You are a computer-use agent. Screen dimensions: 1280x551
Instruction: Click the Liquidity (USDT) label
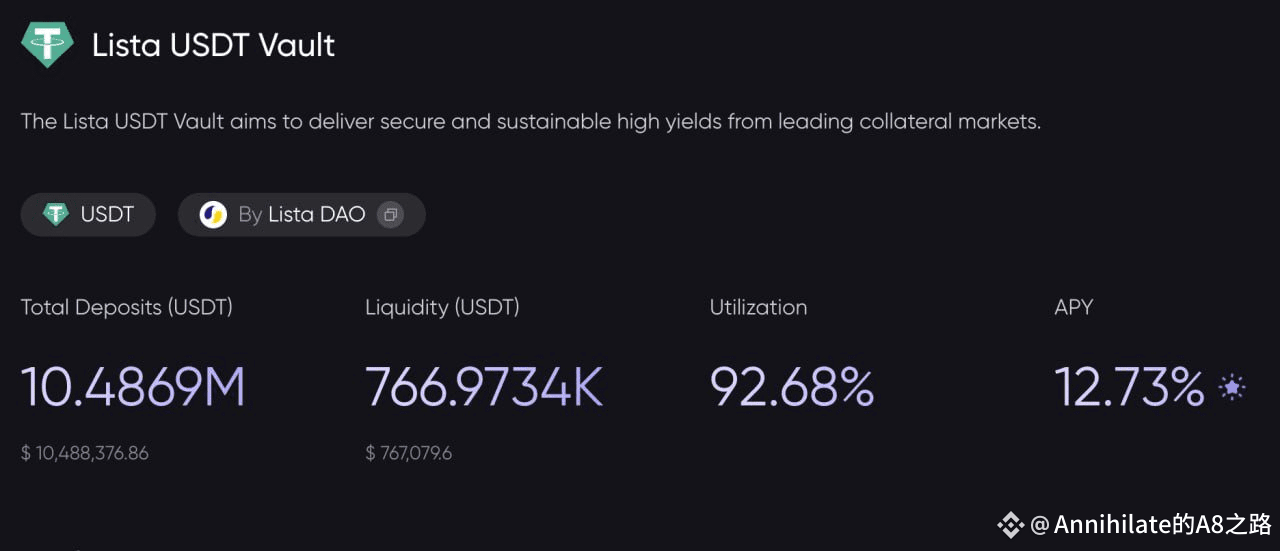tap(442, 307)
